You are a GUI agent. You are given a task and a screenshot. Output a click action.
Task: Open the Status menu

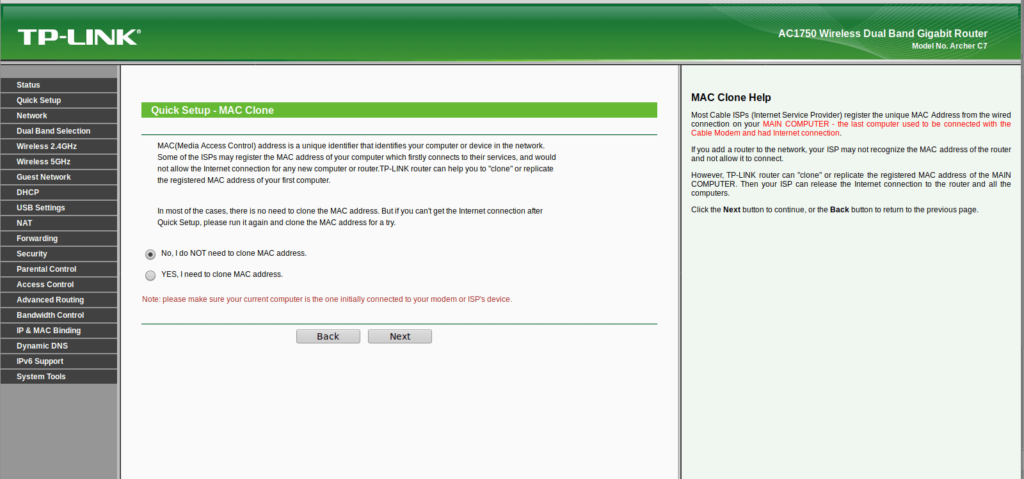point(59,85)
